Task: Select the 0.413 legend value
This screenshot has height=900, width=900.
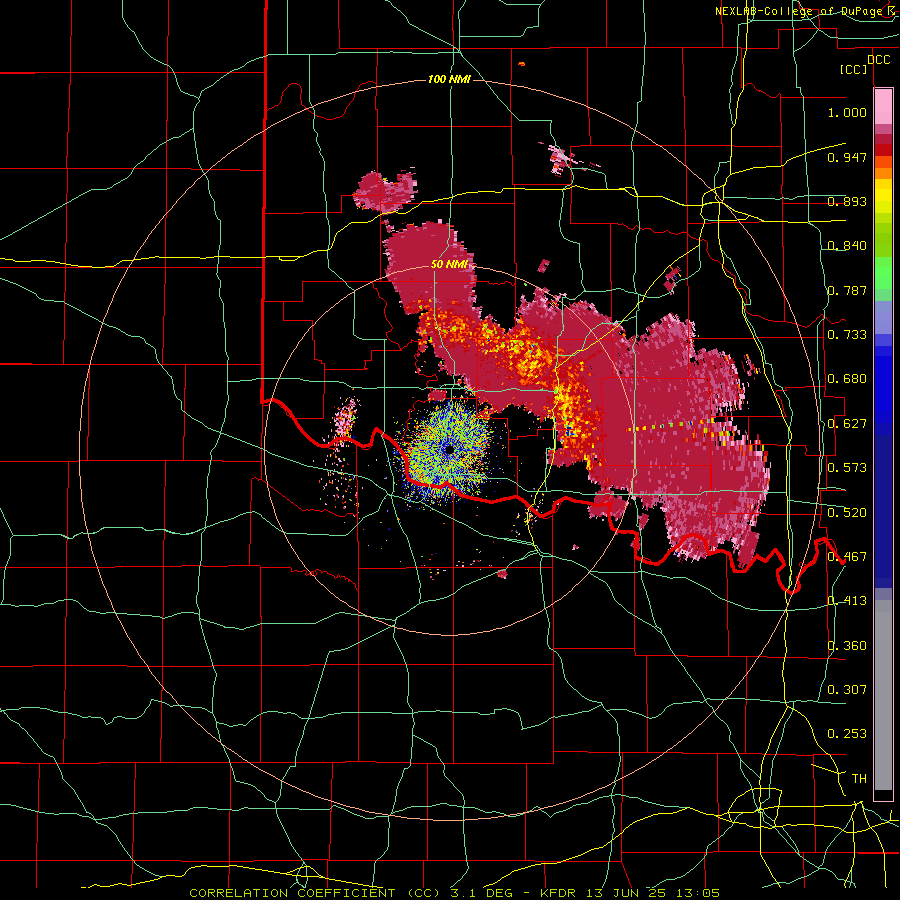Action: click(x=847, y=600)
